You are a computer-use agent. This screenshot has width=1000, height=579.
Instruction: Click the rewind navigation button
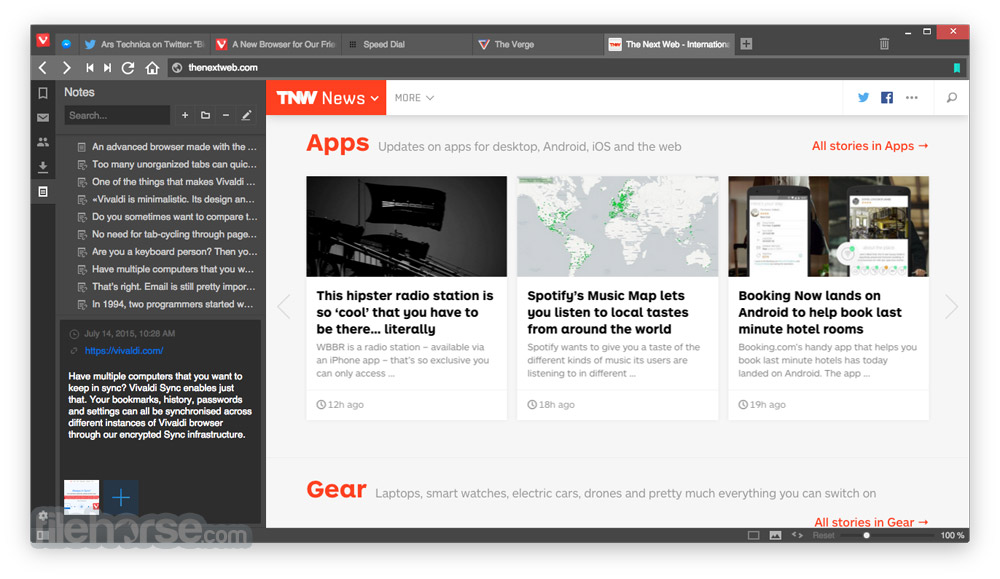click(90, 68)
